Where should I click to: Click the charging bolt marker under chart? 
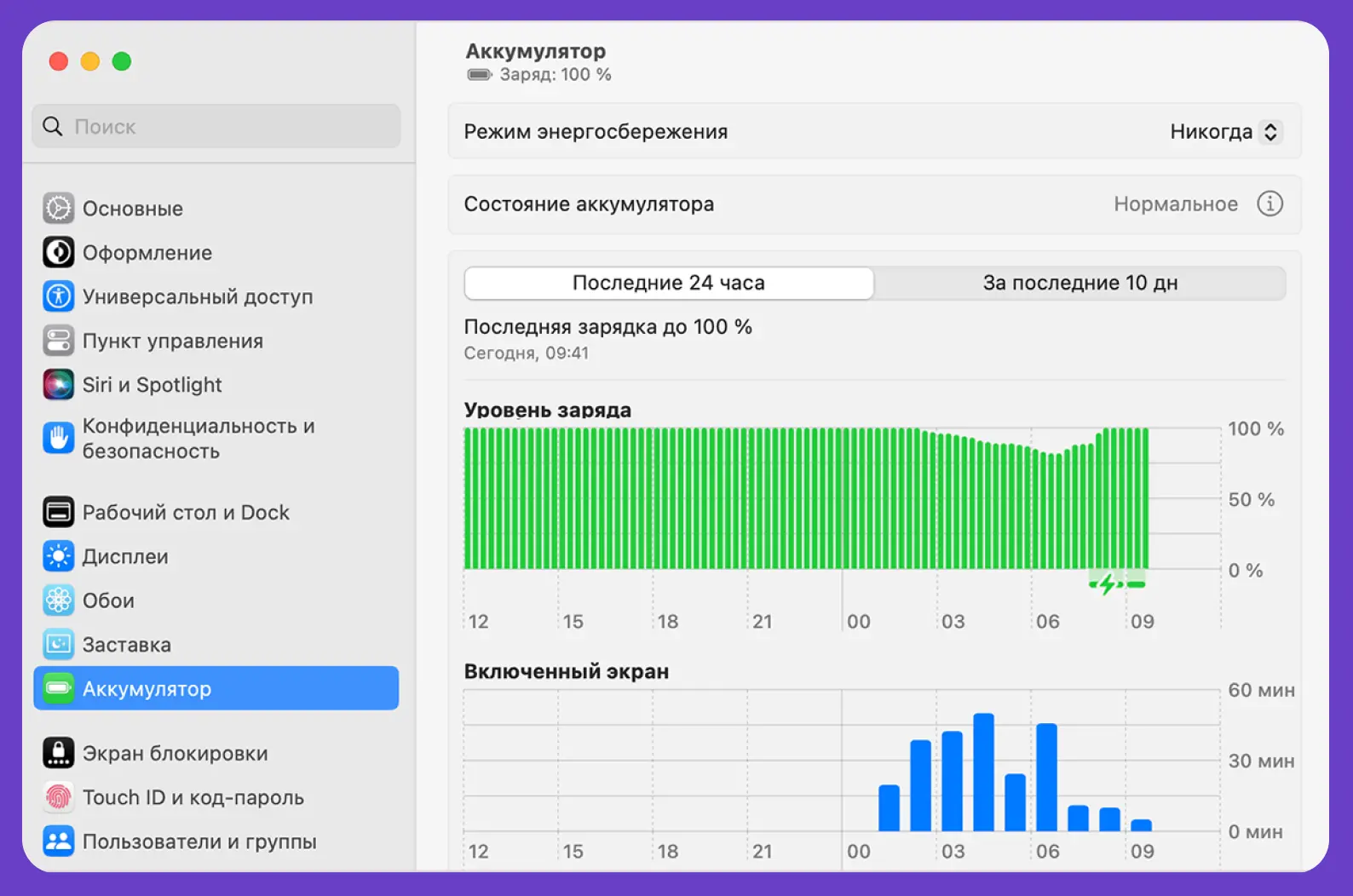[x=1107, y=583]
